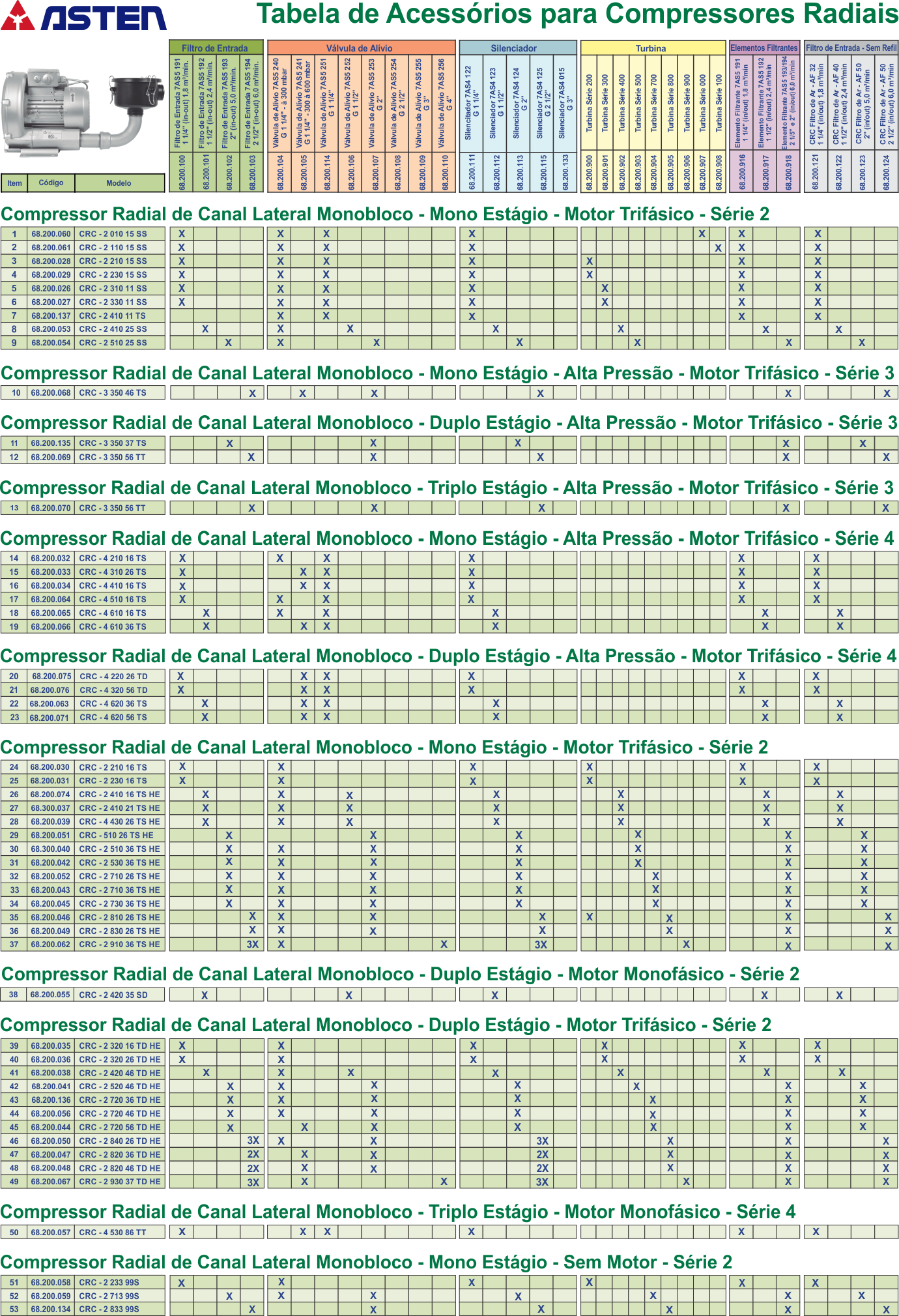The image size is (899, 1316).
Task: Select model 'CRC - 2 510 25 SS'
Action: coord(113,342)
